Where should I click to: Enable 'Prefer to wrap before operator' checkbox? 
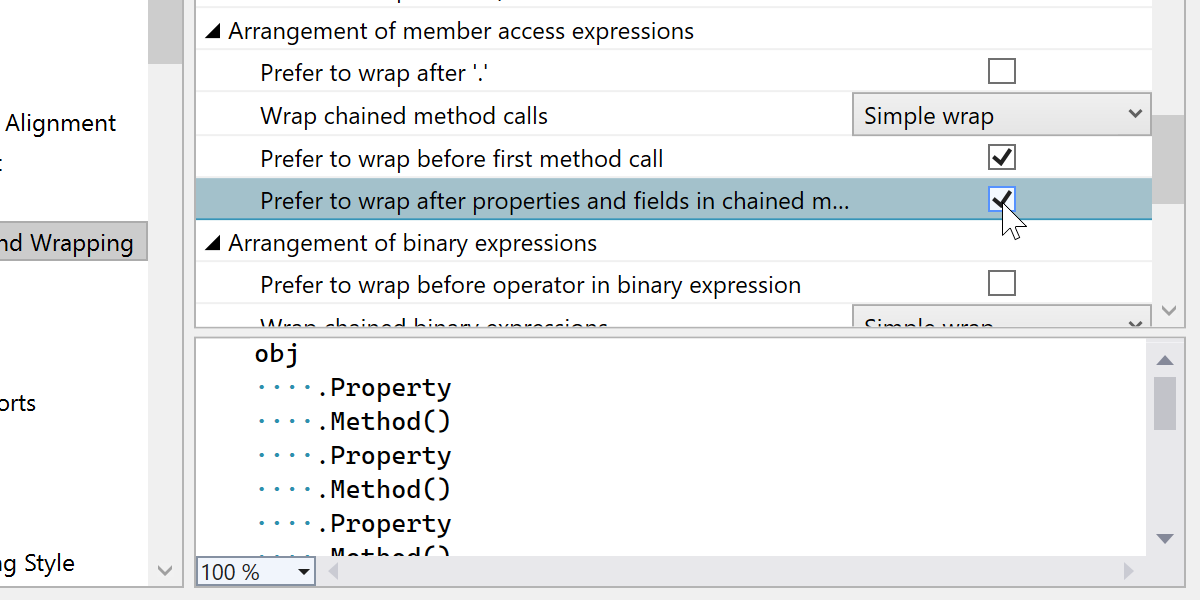pyautogui.click(x=1001, y=284)
